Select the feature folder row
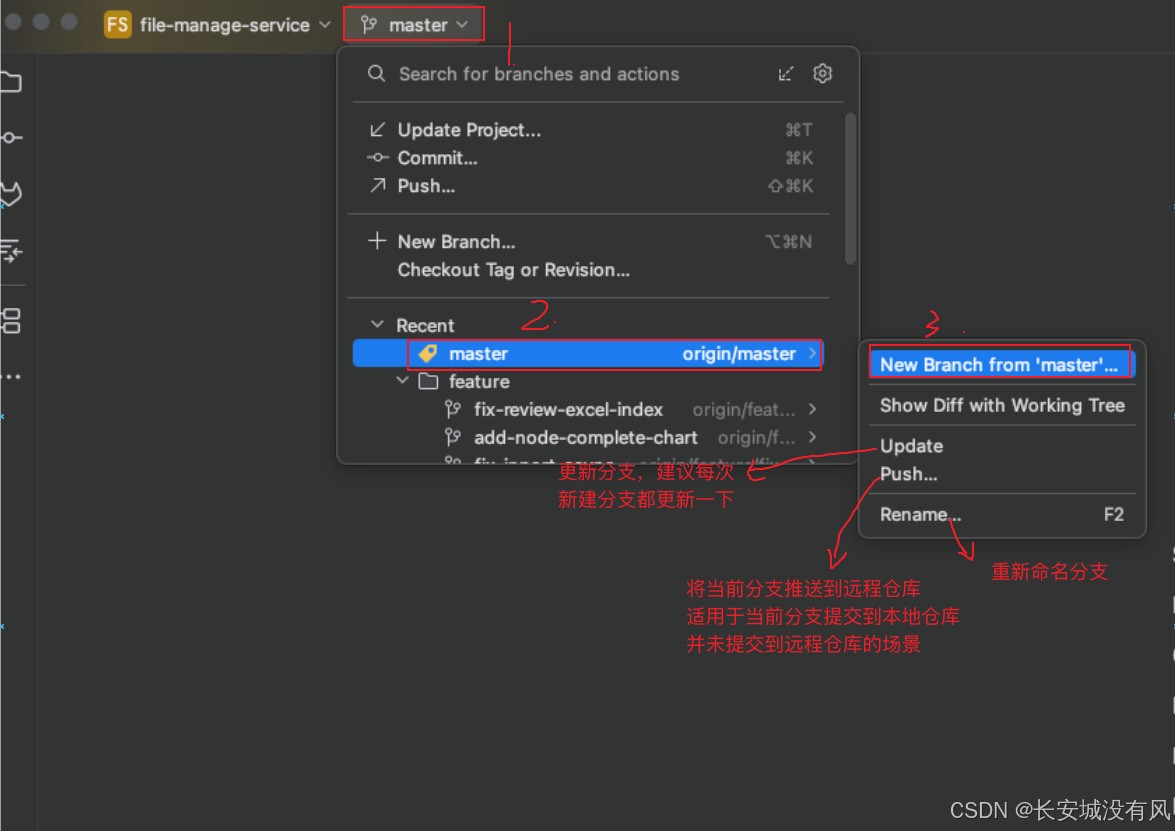The height and width of the screenshot is (831, 1175). (x=588, y=381)
